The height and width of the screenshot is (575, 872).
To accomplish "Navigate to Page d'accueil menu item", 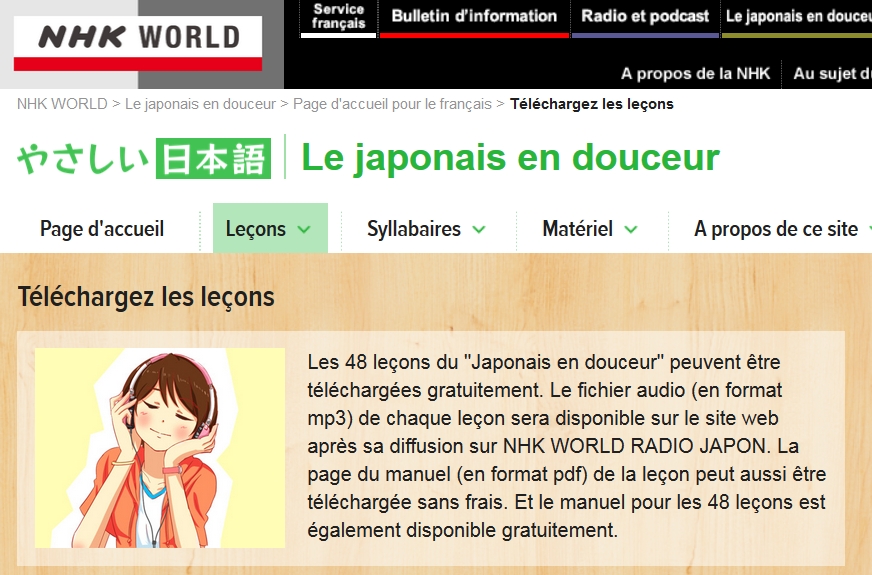I will (x=102, y=229).
